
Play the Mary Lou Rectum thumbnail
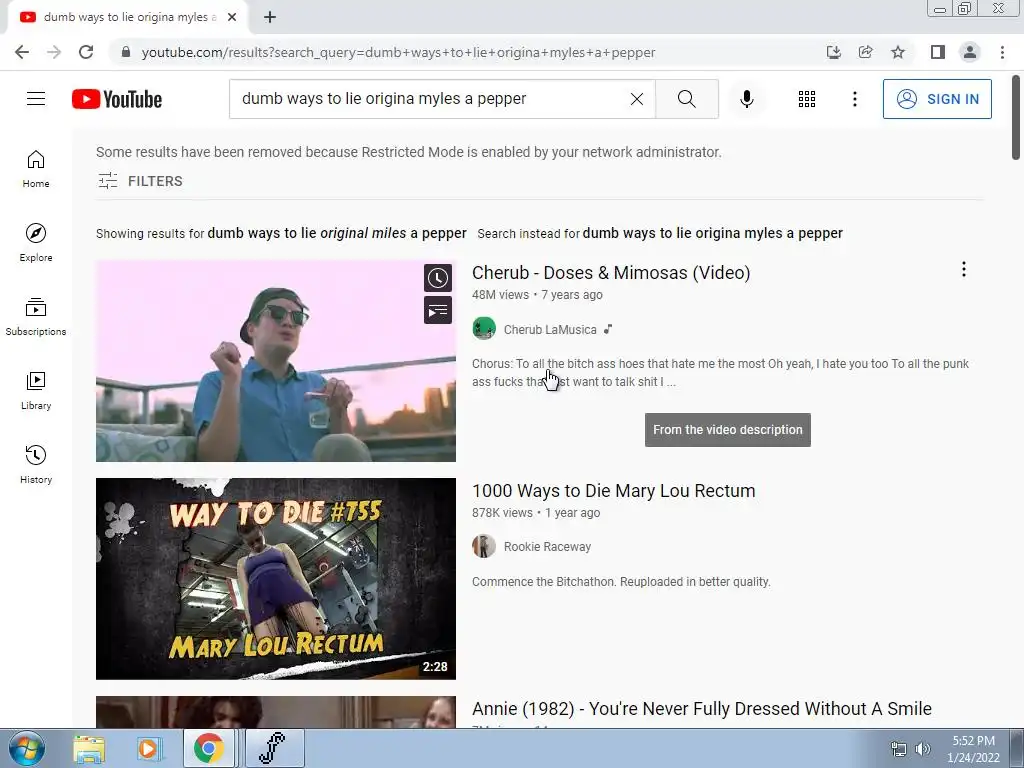276,579
